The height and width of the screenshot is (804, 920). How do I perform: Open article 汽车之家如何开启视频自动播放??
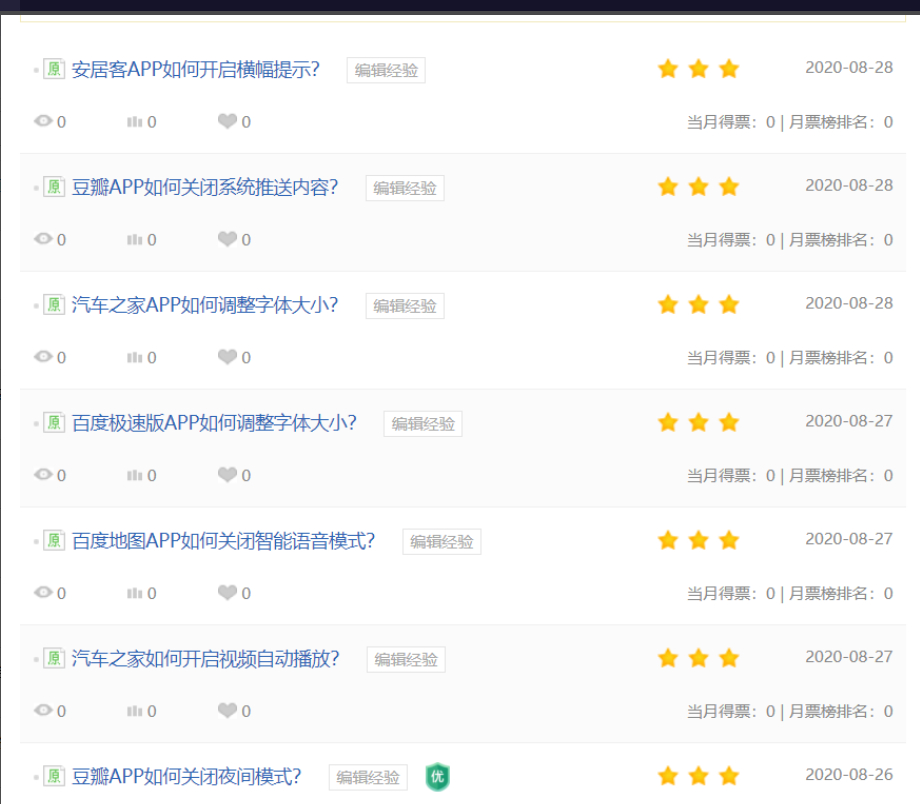pyautogui.click(x=205, y=659)
